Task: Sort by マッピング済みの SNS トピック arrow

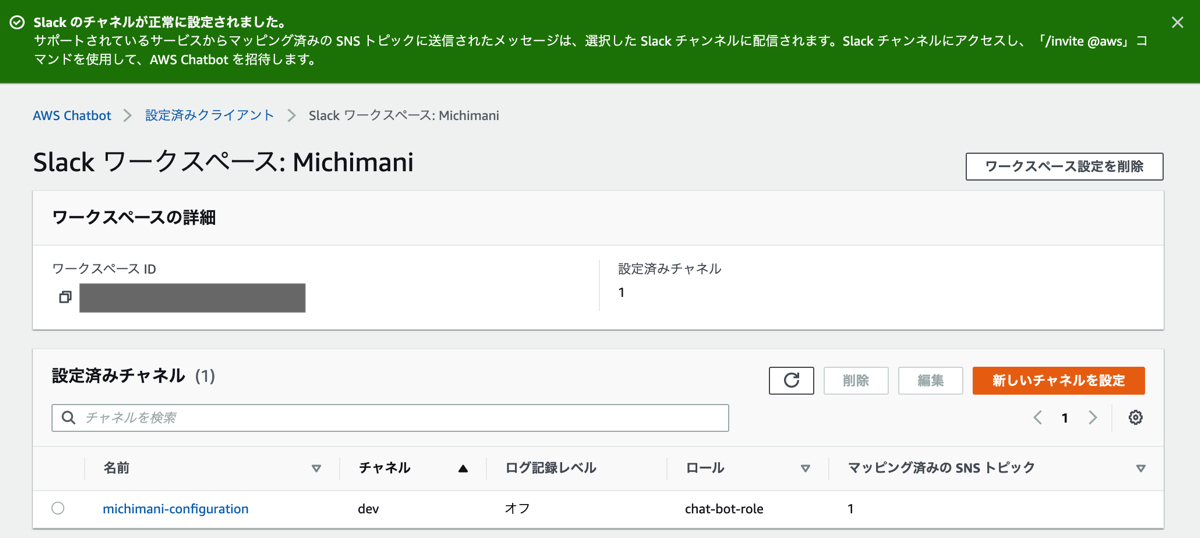Action: (x=1141, y=468)
